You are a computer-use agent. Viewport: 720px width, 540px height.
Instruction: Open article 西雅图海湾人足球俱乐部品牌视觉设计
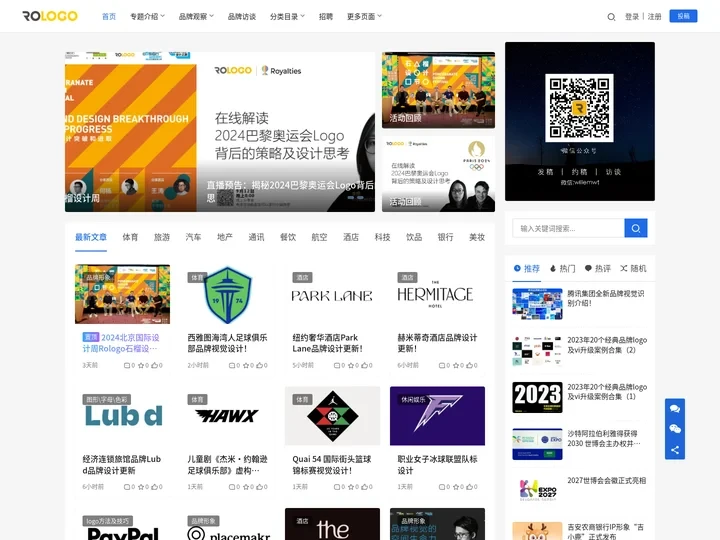[227, 343]
